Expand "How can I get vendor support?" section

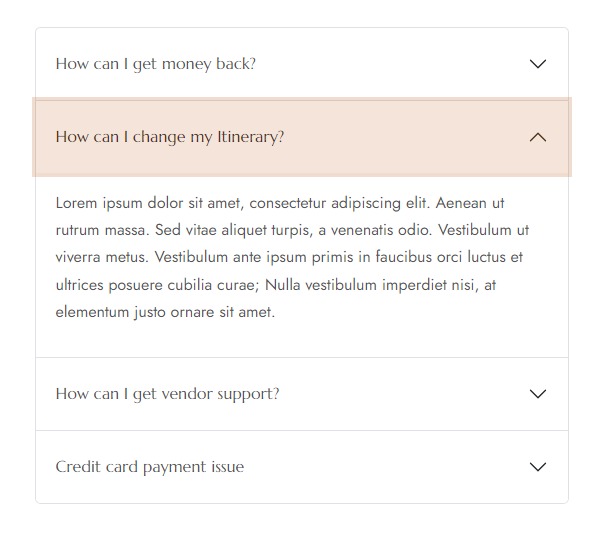coord(302,394)
